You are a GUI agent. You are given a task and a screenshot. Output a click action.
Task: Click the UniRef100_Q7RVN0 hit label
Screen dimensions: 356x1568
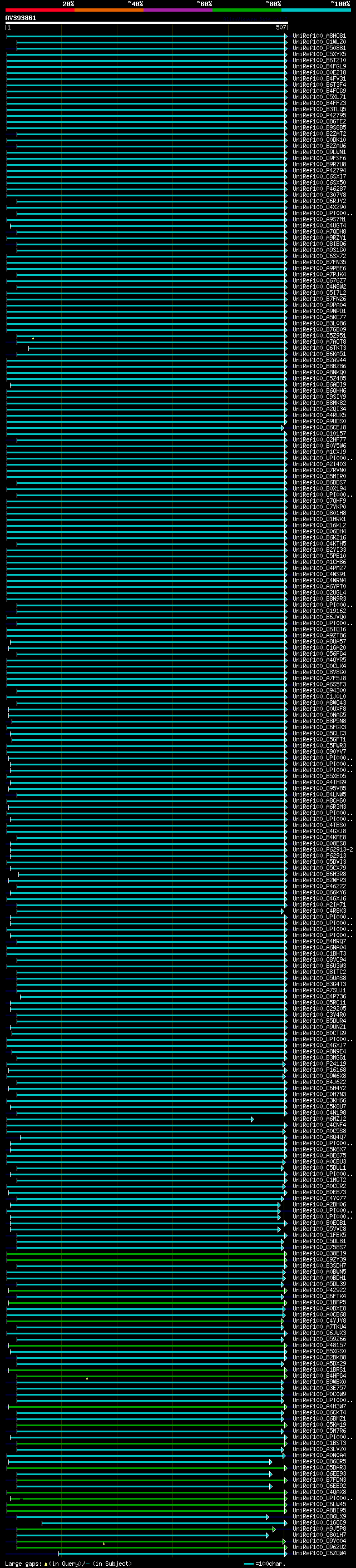pos(319,471)
